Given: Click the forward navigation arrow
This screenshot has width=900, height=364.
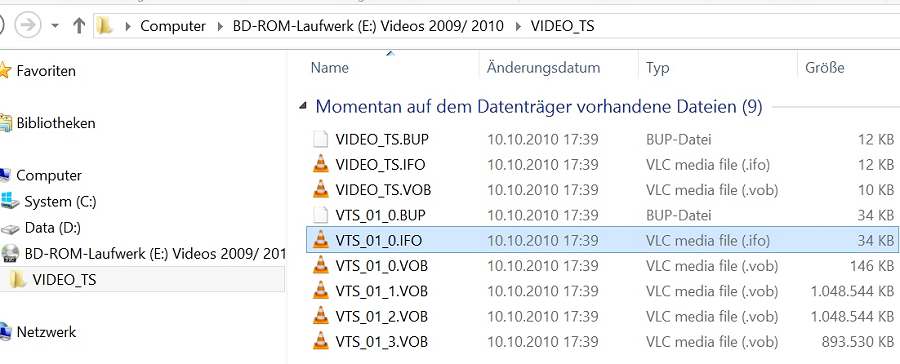Looking at the screenshot, I should point(28,26).
